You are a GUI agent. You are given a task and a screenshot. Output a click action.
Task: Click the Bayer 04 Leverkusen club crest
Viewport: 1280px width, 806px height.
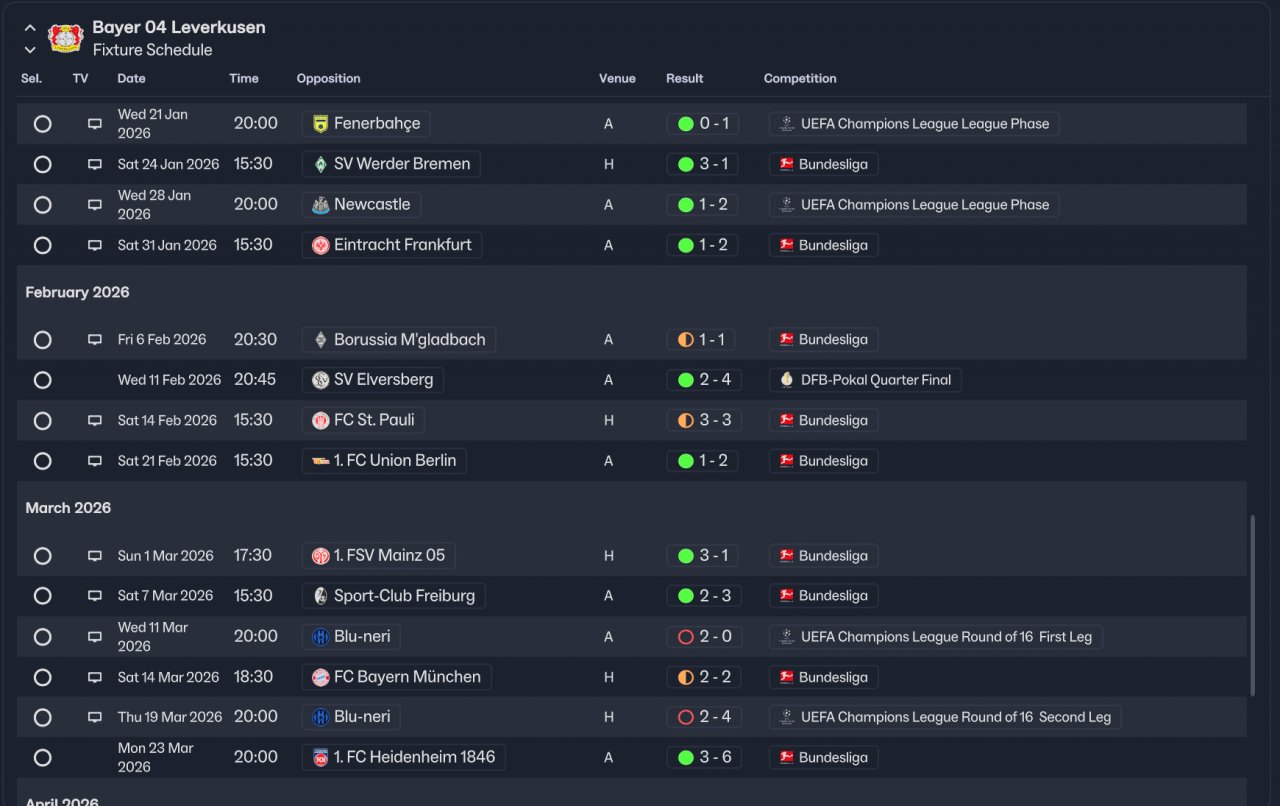65,38
